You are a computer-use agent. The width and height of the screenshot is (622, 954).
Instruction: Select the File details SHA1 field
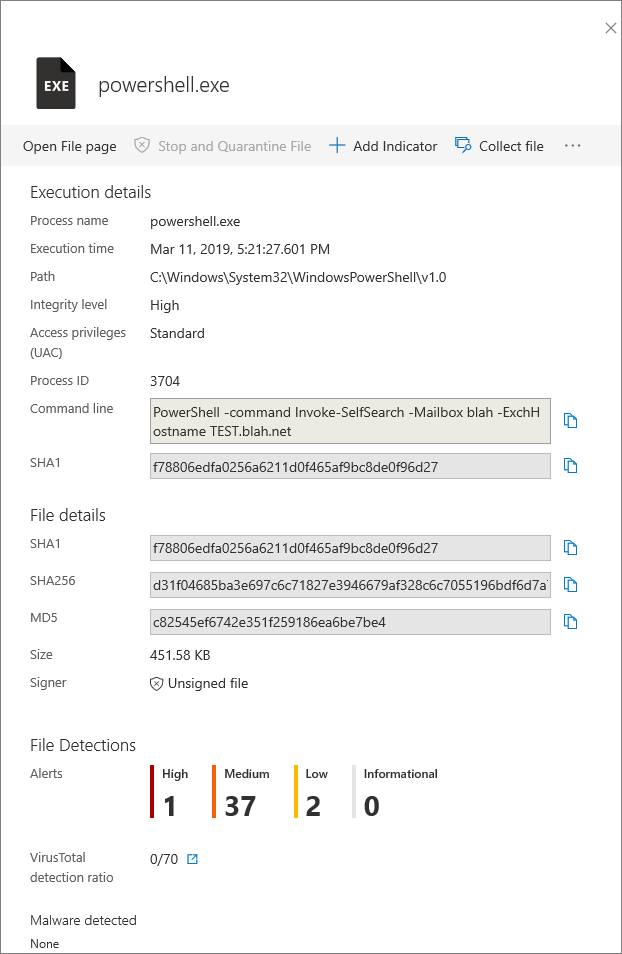350,548
